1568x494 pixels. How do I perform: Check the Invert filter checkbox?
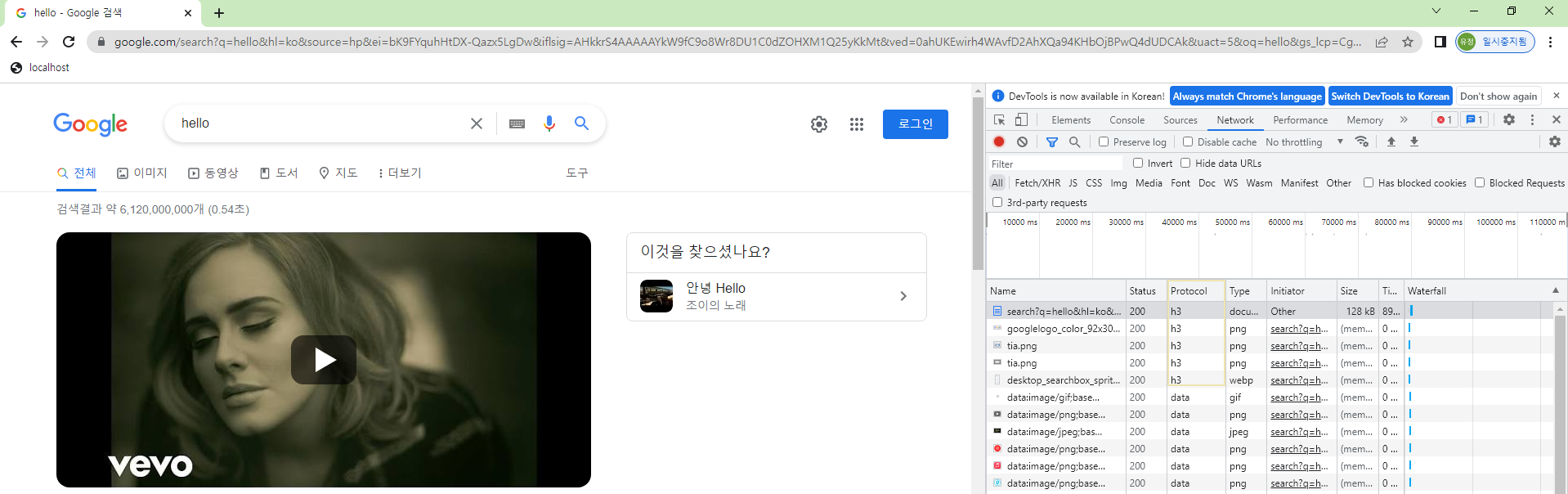1138,163
